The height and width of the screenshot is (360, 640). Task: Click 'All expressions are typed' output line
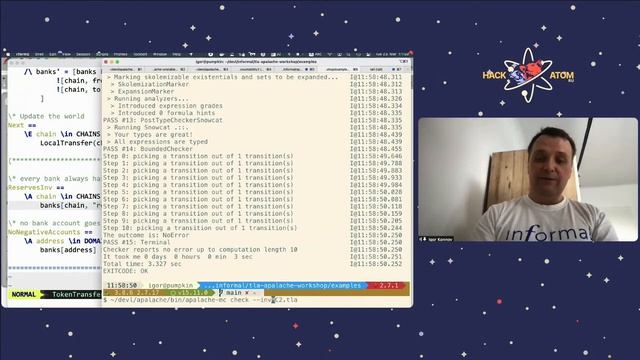coord(157,142)
